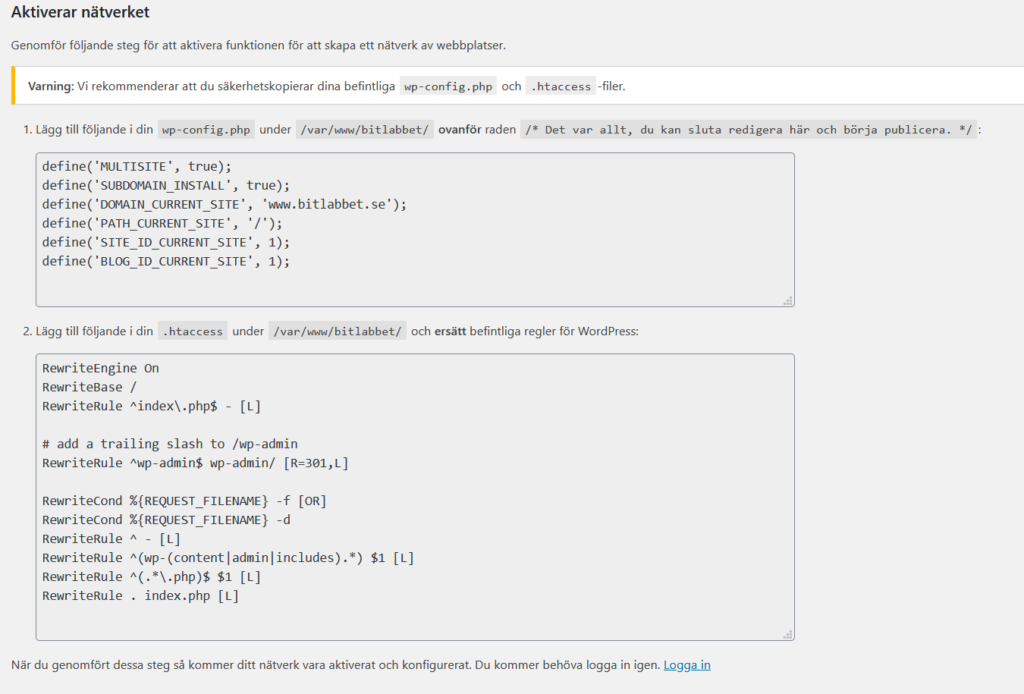Click inside the .htaccess rules textarea
This screenshot has width=1024, height=694.
(415, 497)
